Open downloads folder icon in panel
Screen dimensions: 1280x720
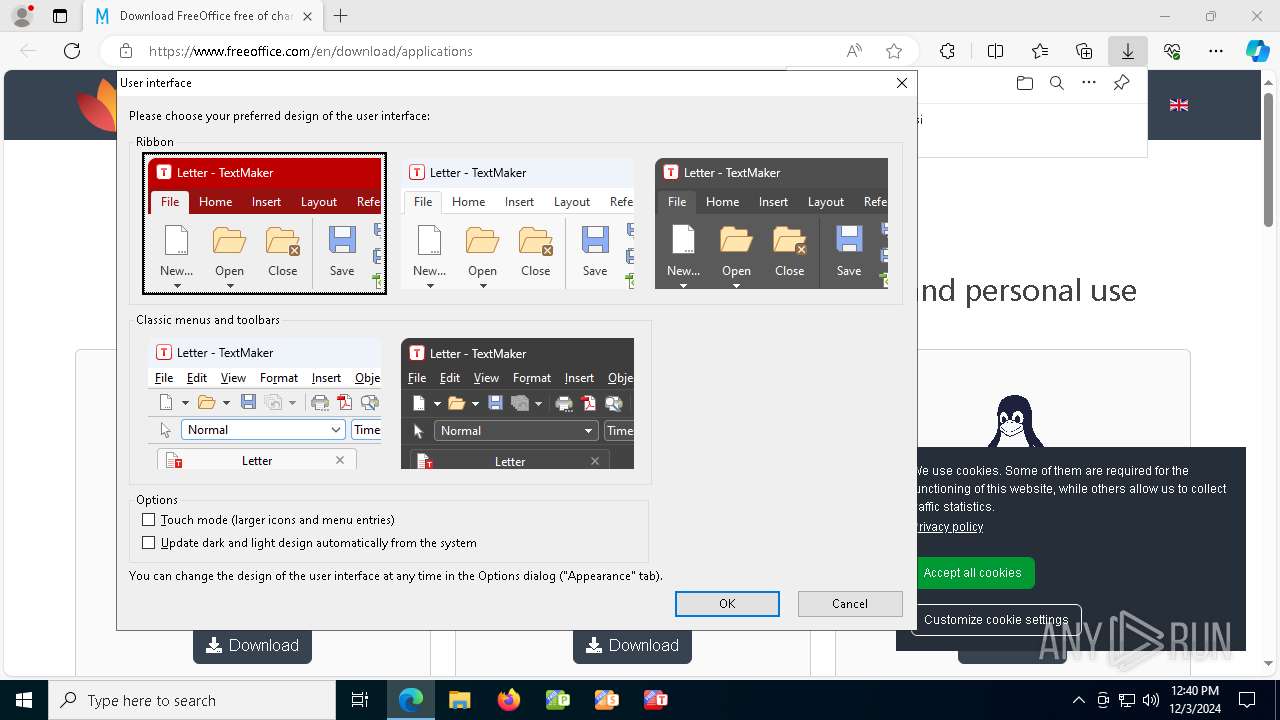(x=1024, y=83)
